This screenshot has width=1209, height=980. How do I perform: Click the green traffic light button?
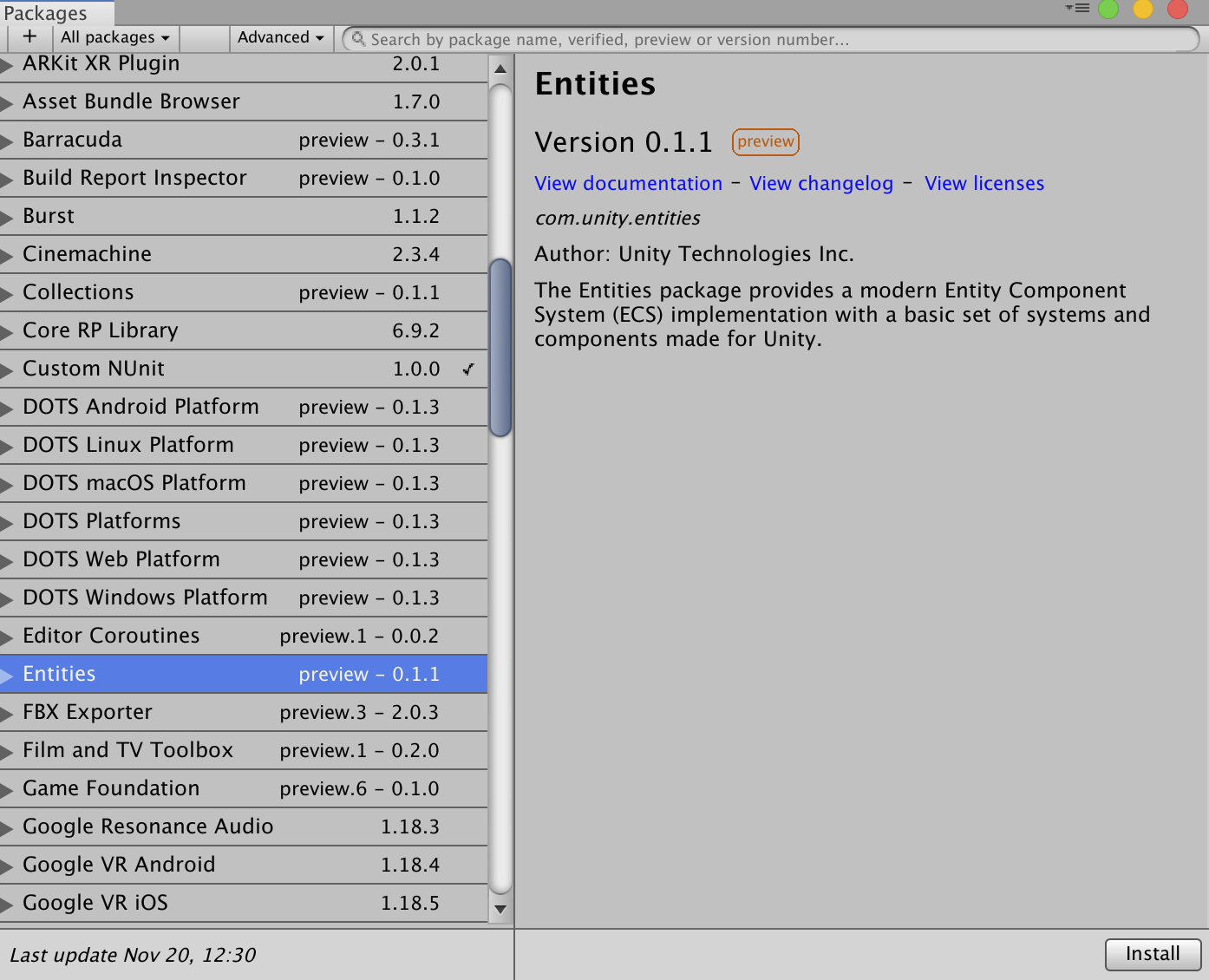click(x=1108, y=10)
